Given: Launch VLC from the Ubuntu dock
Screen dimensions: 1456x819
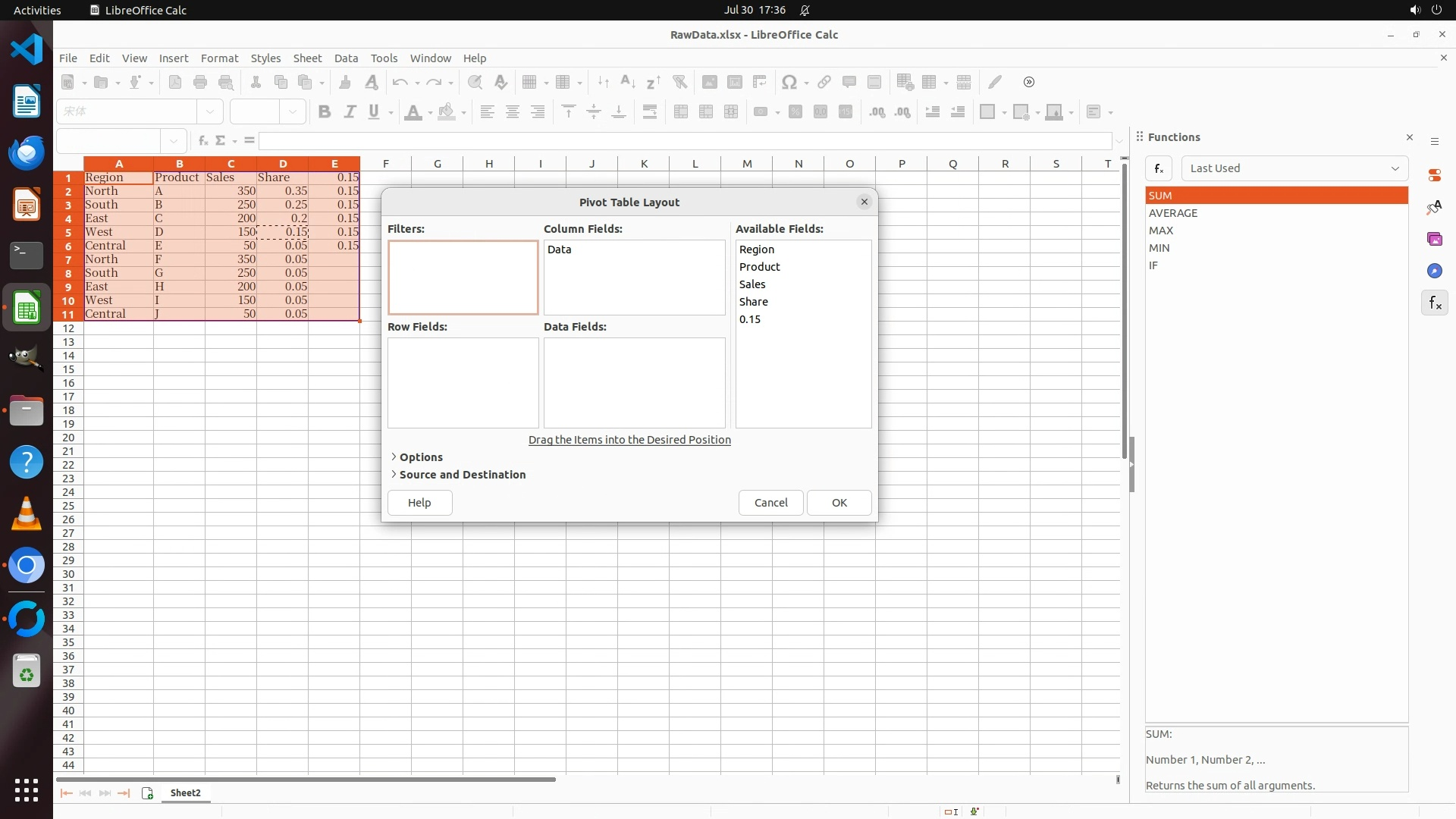Looking at the screenshot, I should (x=27, y=514).
